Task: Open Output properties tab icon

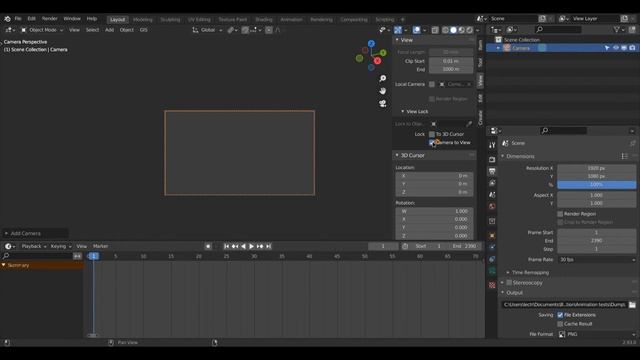Action: tap(492, 171)
